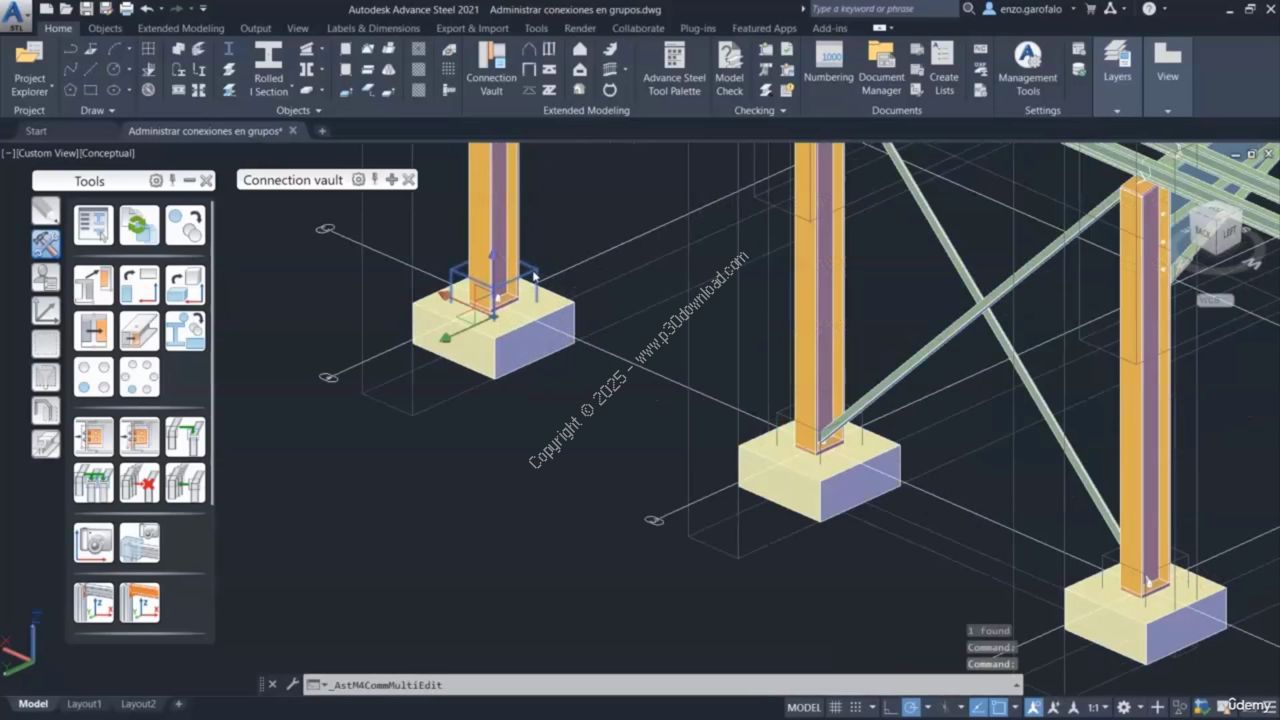Image resolution: width=1280 pixels, height=720 pixels.
Task: Open Management Tools in Settings
Action: point(1027,68)
